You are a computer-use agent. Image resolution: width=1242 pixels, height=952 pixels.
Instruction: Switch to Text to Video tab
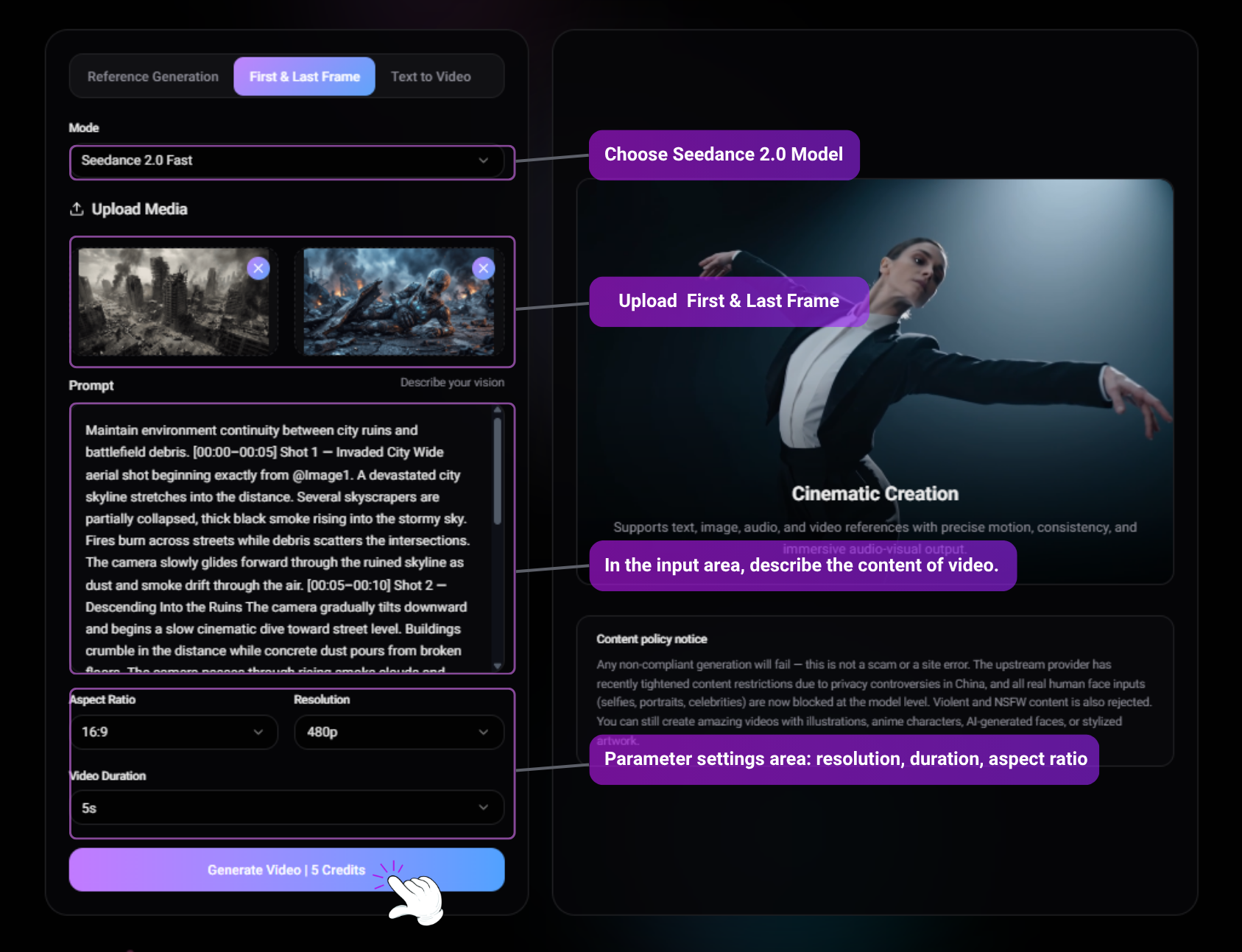pyautogui.click(x=431, y=77)
